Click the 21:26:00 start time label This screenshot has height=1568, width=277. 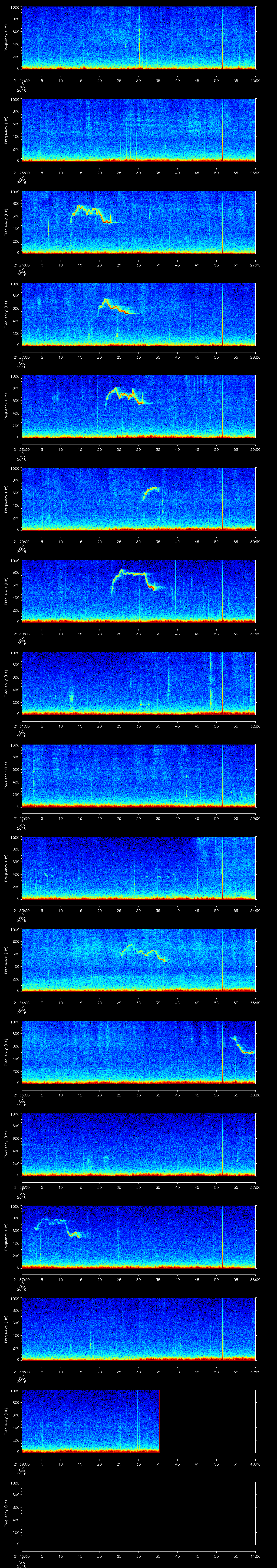point(21,264)
